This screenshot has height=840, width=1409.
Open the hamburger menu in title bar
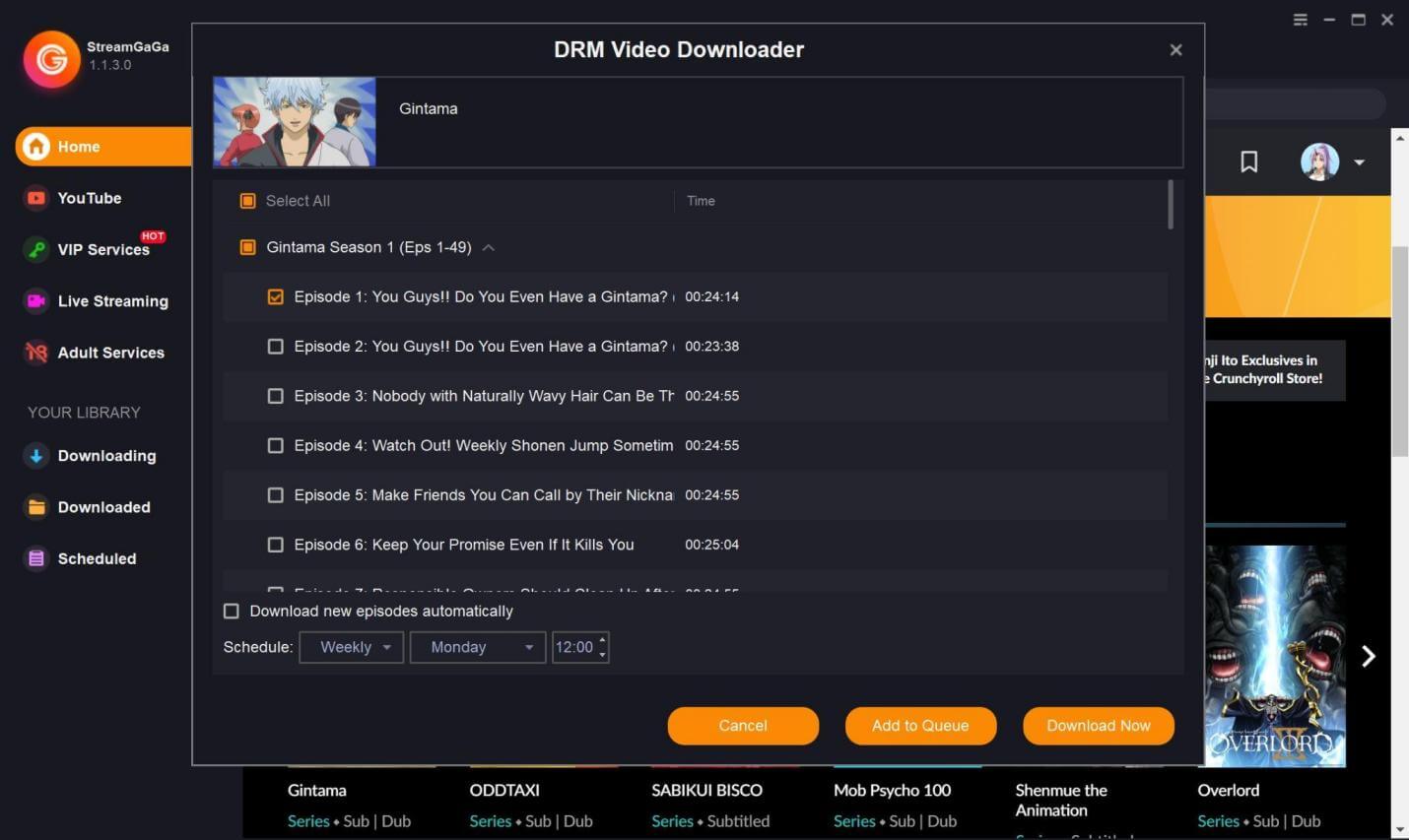click(1301, 20)
